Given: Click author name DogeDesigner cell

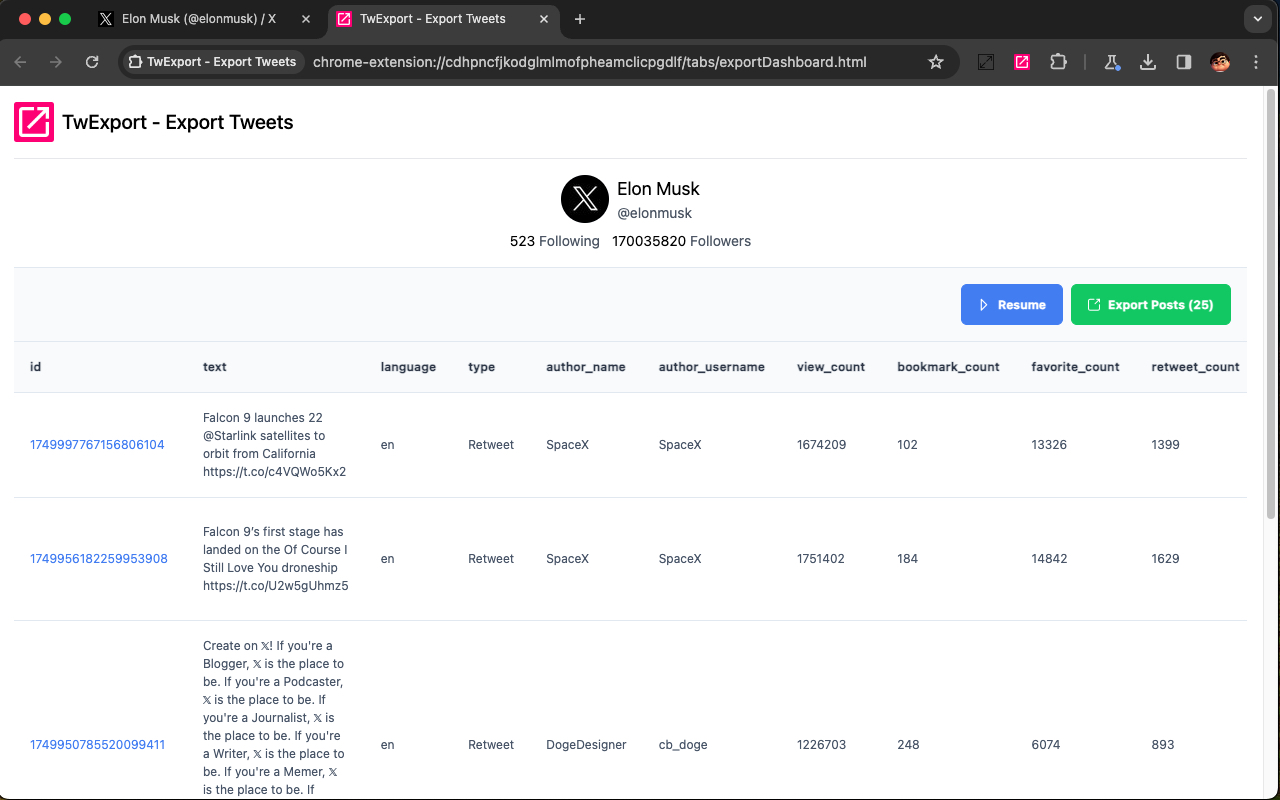Looking at the screenshot, I should tap(586, 745).
